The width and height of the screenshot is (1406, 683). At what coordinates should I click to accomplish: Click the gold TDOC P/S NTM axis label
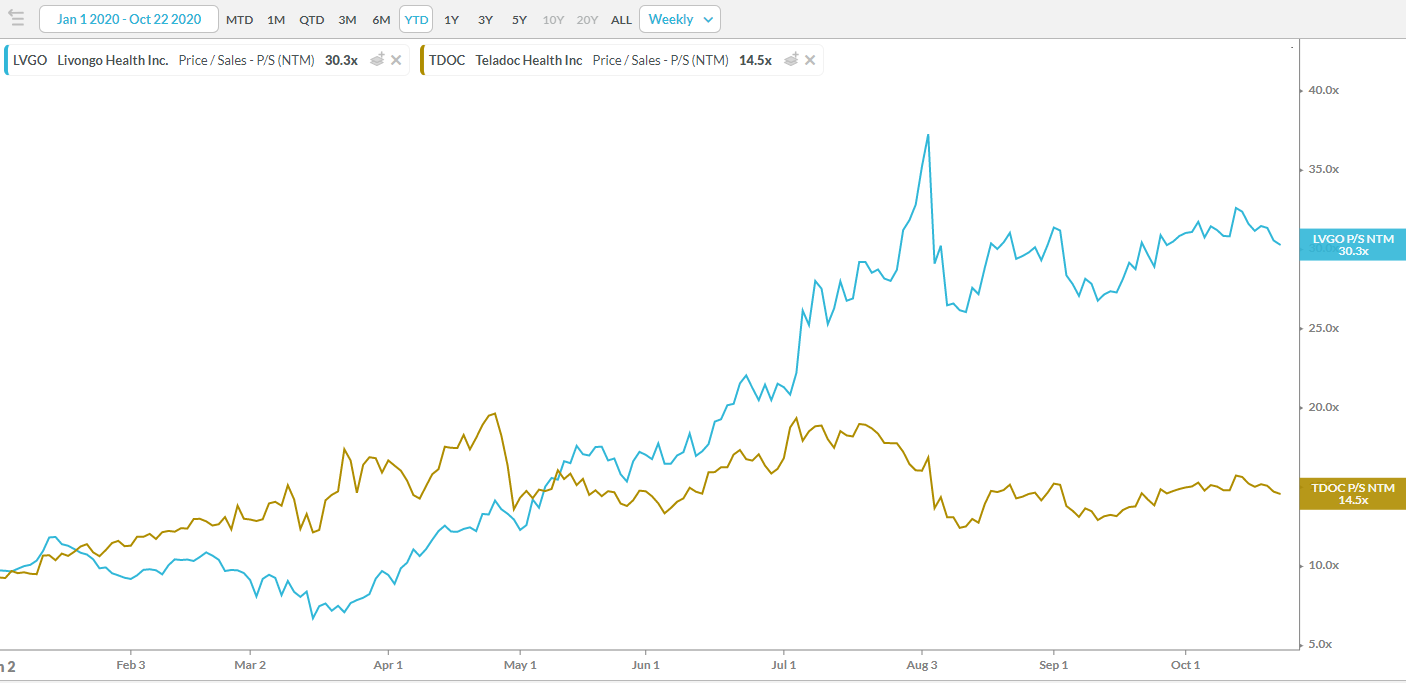coord(1352,493)
